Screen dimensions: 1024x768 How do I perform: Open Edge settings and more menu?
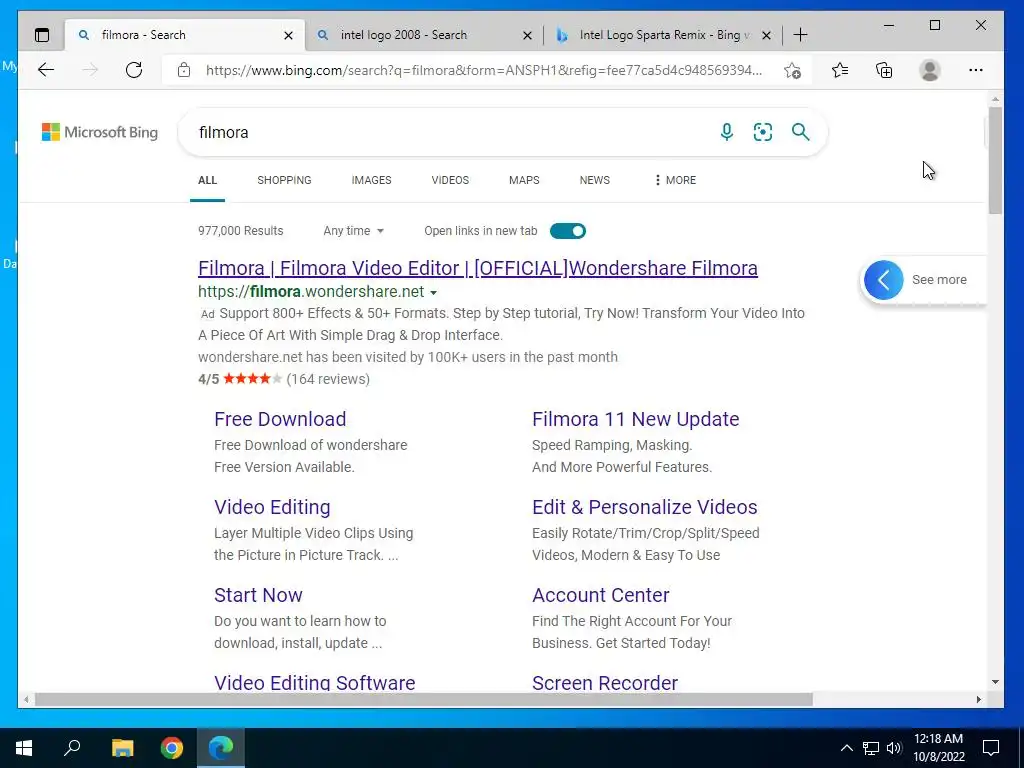coord(976,70)
